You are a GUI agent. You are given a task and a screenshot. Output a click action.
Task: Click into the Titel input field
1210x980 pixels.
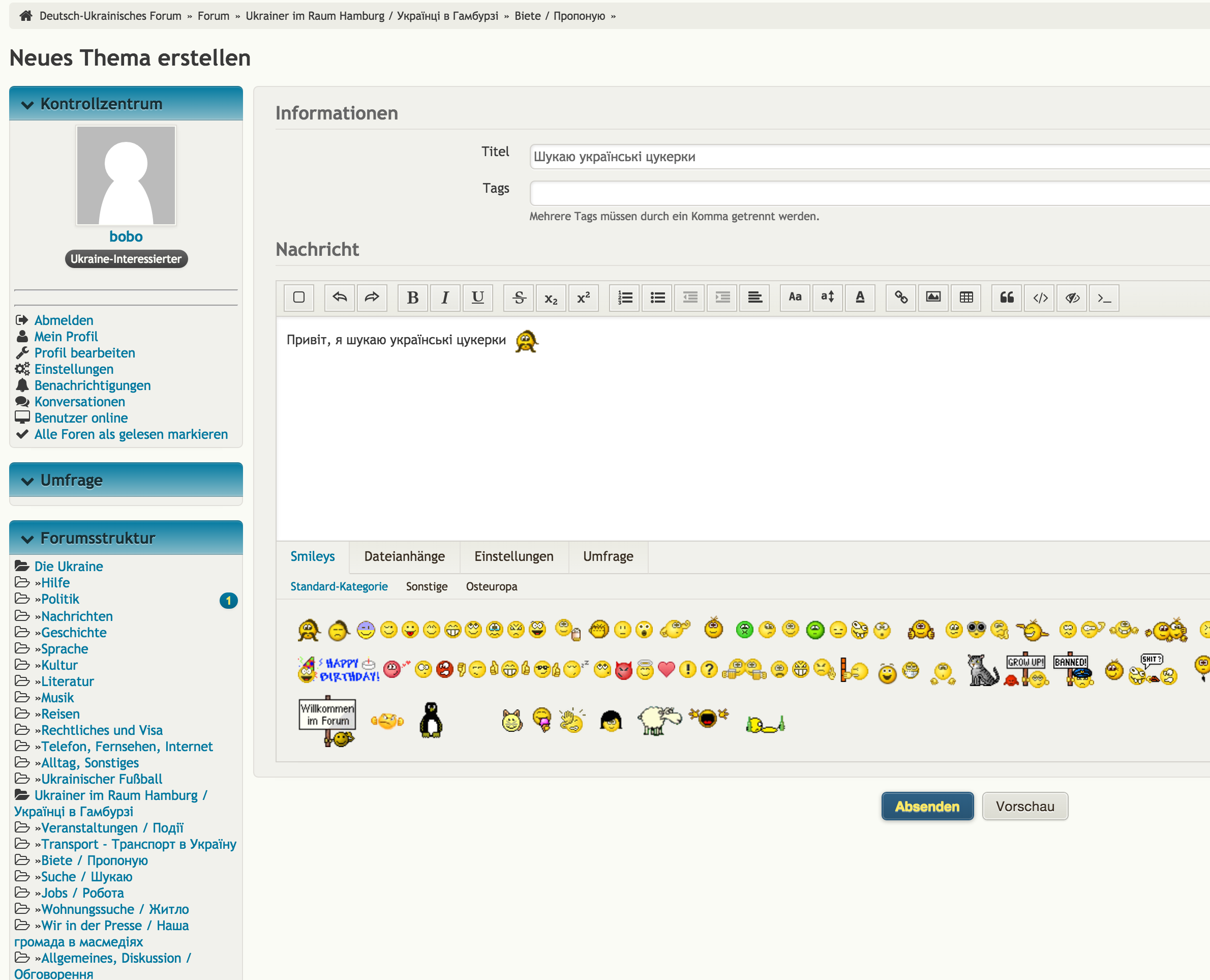(x=870, y=157)
